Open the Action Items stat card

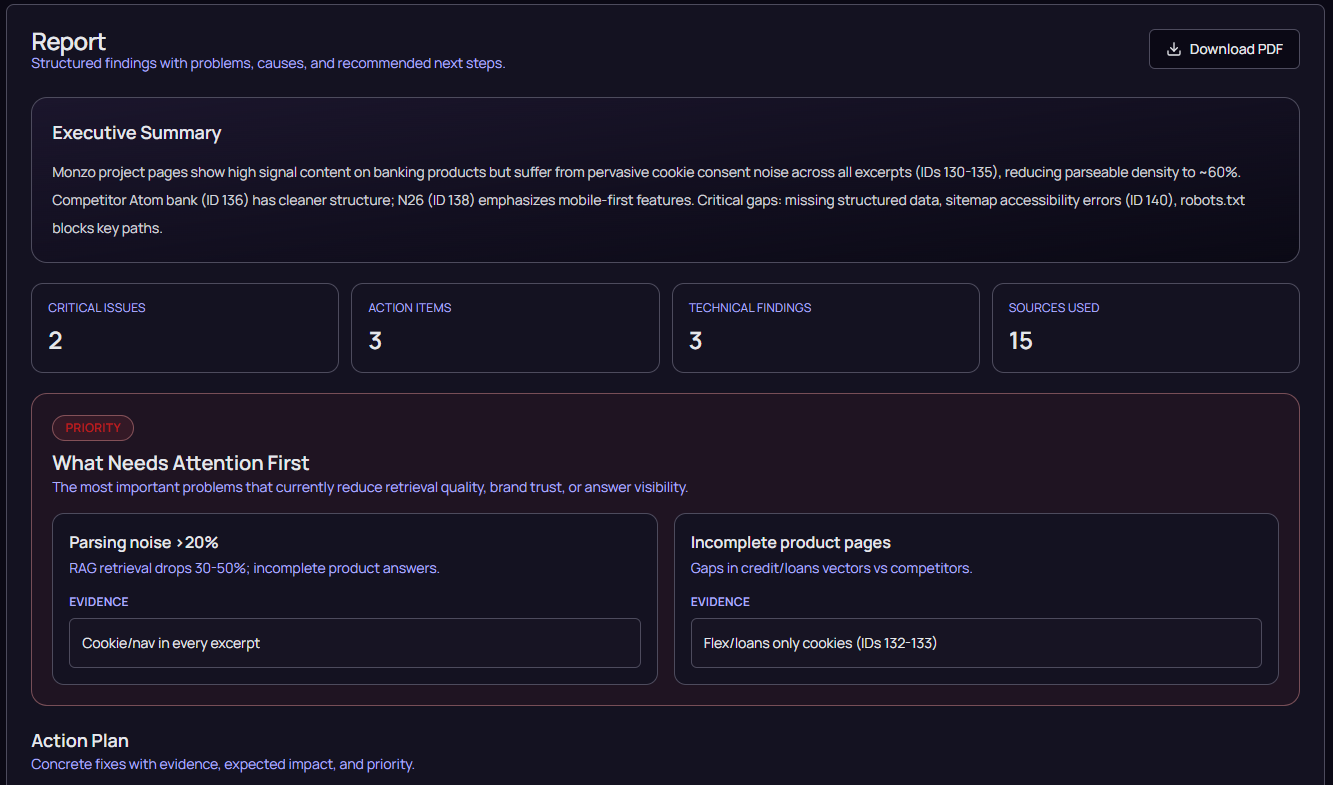click(505, 328)
